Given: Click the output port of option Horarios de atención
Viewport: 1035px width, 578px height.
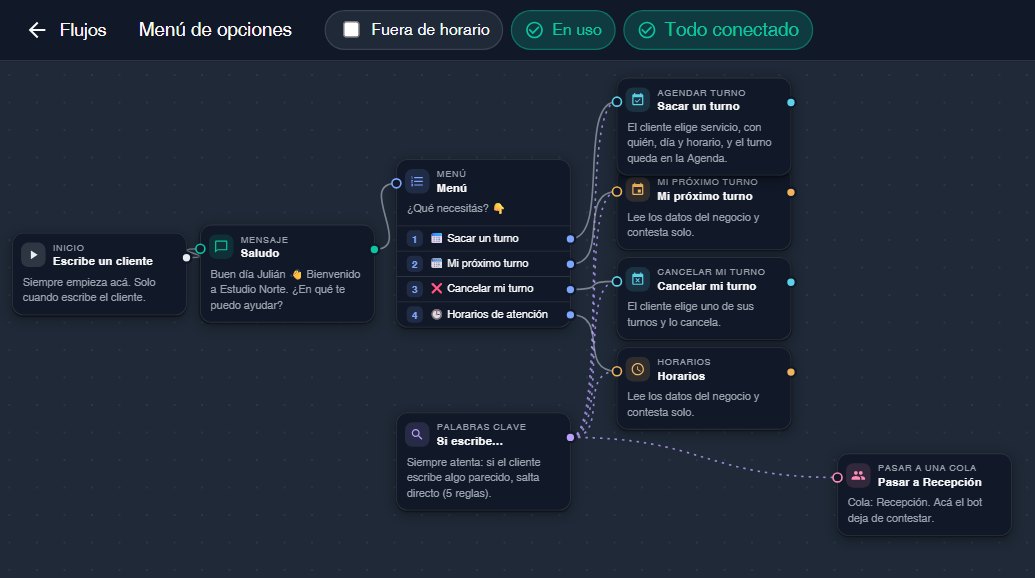Looking at the screenshot, I should coord(570,315).
